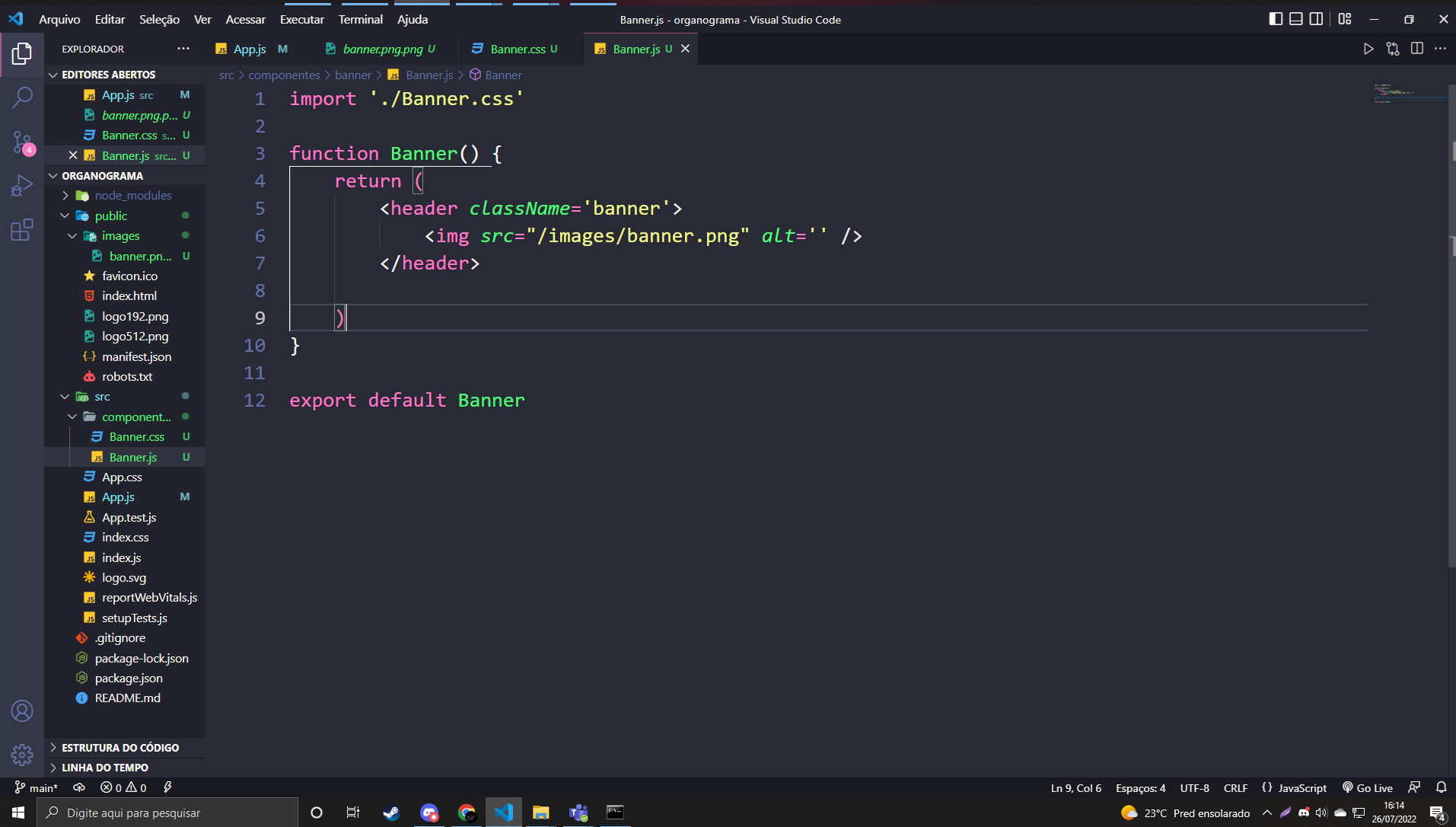Split the editor to the right
Image resolution: width=1456 pixels, height=827 pixels.
click(1417, 49)
